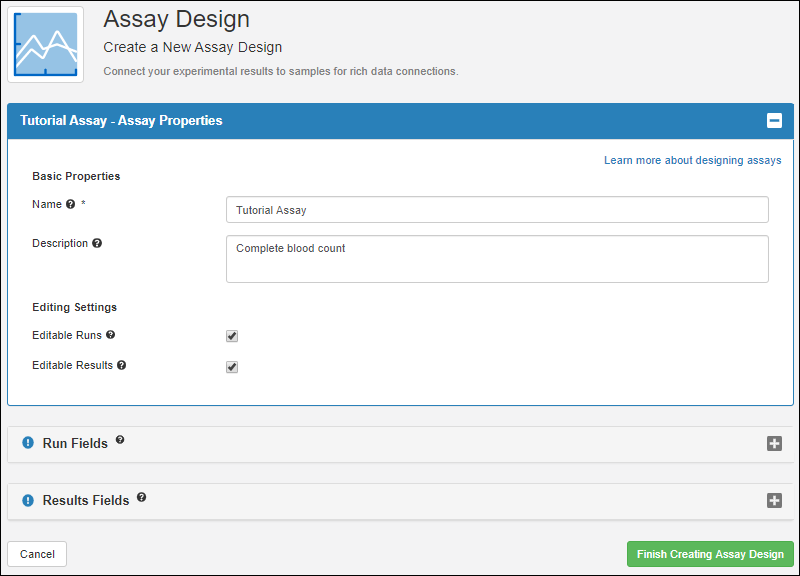
Task: Click the Editable Runs help icon
Action: click(111, 335)
